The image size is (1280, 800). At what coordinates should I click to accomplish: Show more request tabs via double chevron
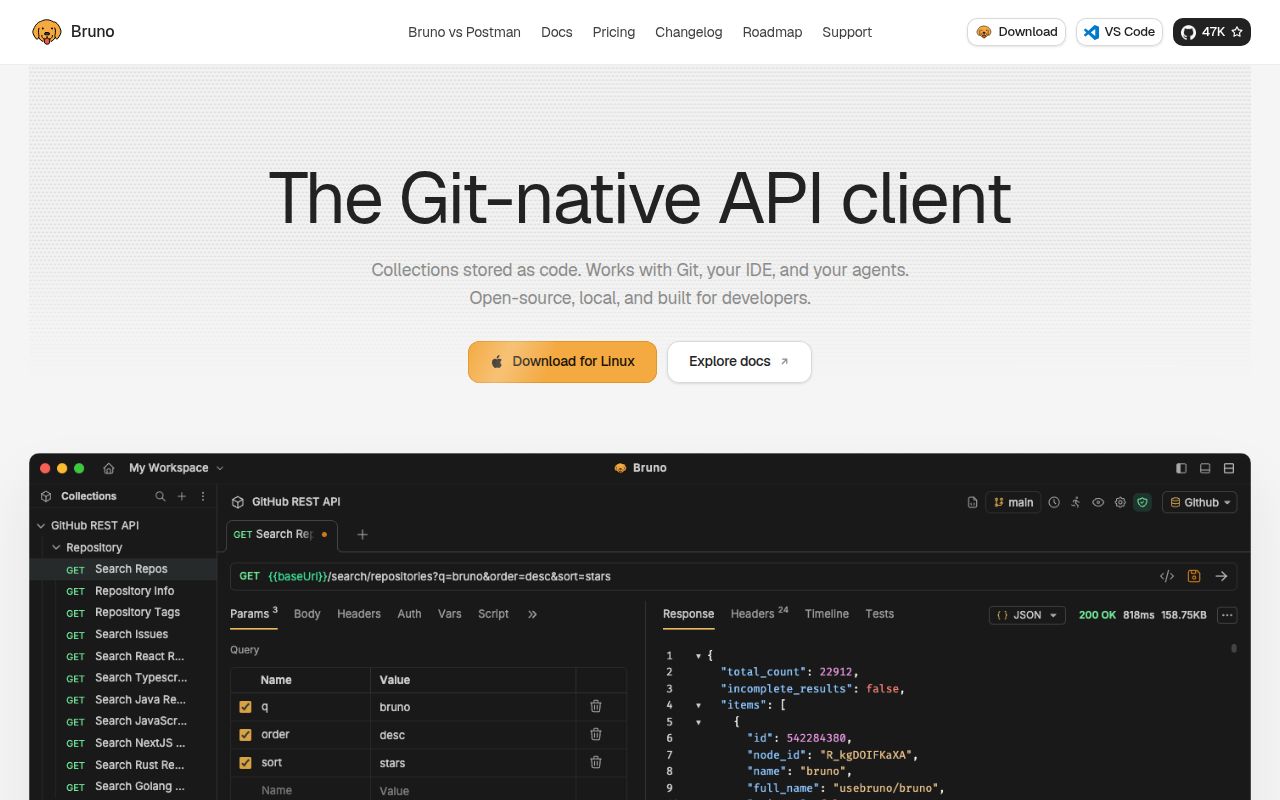[x=532, y=614]
